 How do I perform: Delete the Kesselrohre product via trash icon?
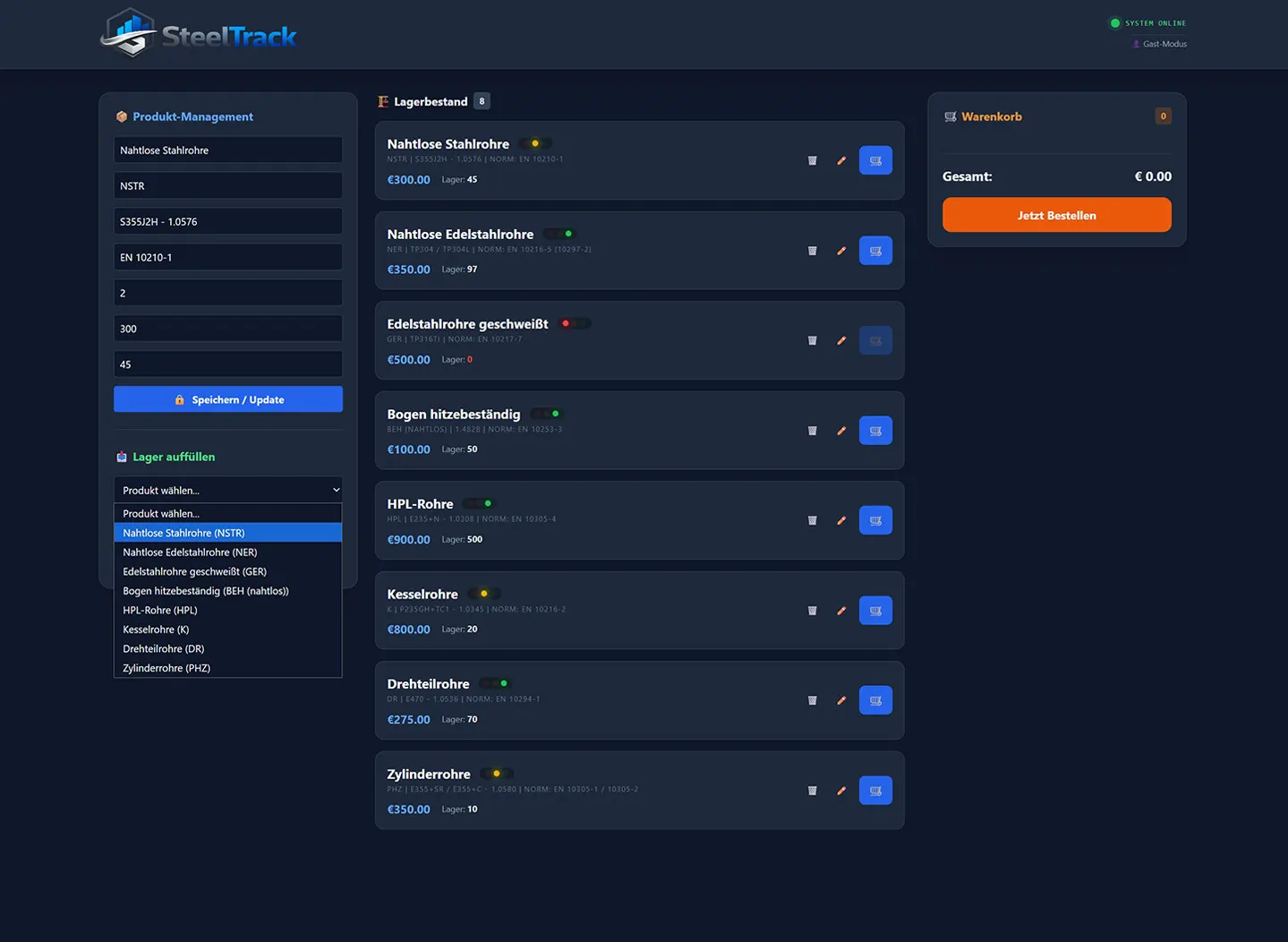(x=812, y=610)
